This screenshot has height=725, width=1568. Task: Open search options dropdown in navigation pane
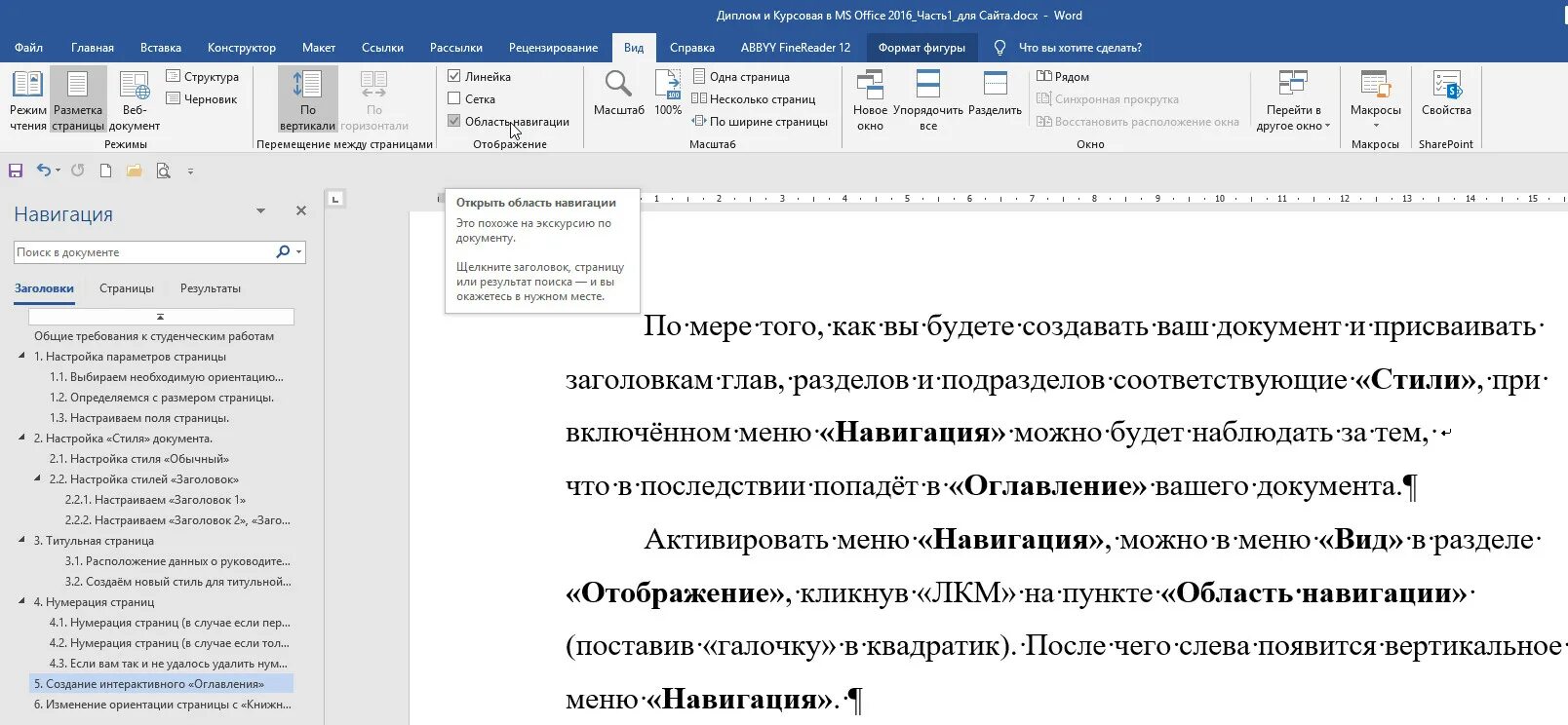click(298, 251)
